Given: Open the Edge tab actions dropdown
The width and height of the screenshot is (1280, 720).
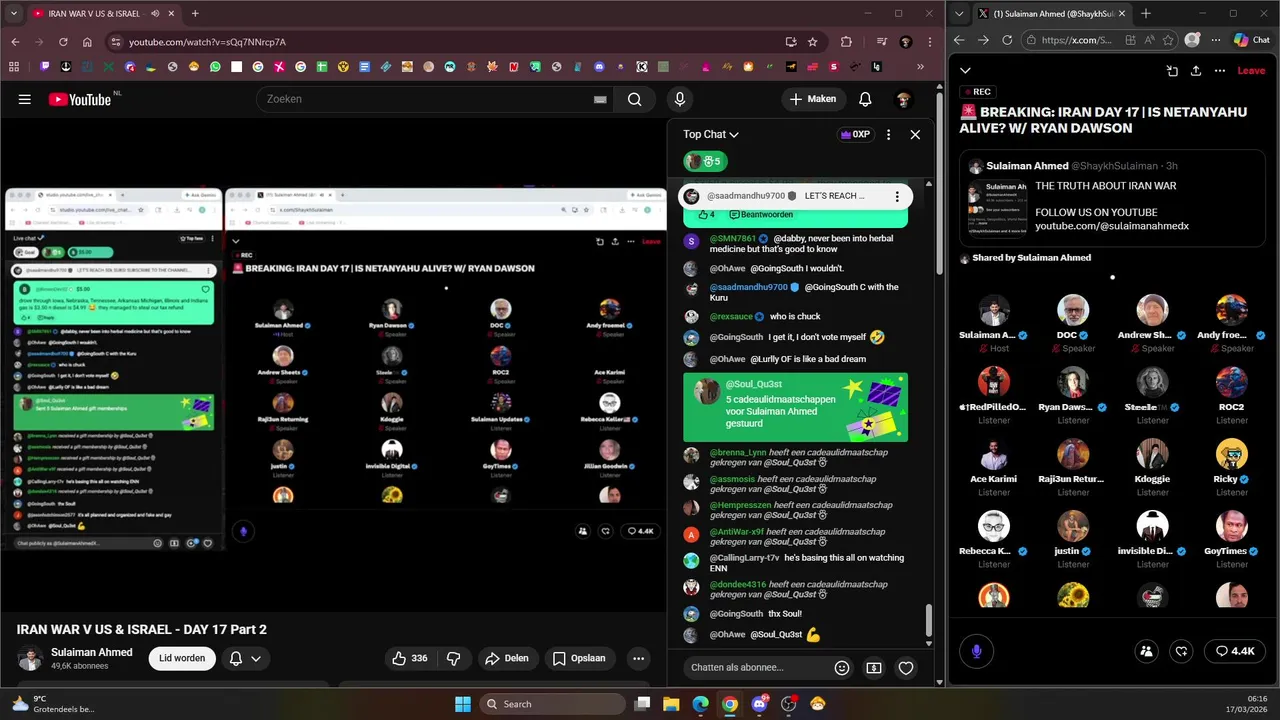Looking at the screenshot, I should coord(961,13).
